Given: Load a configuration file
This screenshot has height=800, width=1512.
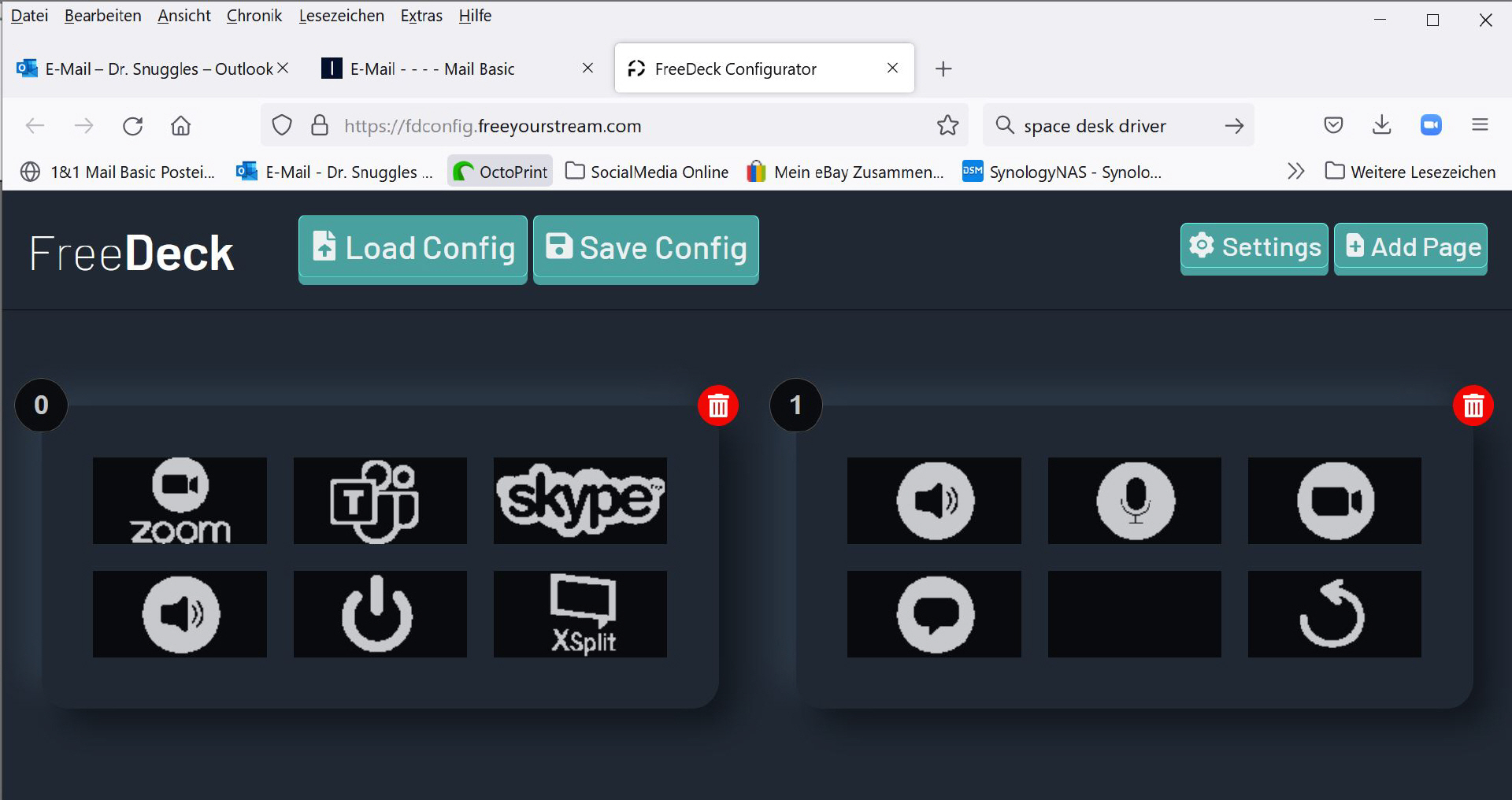Looking at the screenshot, I should click(413, 249).
